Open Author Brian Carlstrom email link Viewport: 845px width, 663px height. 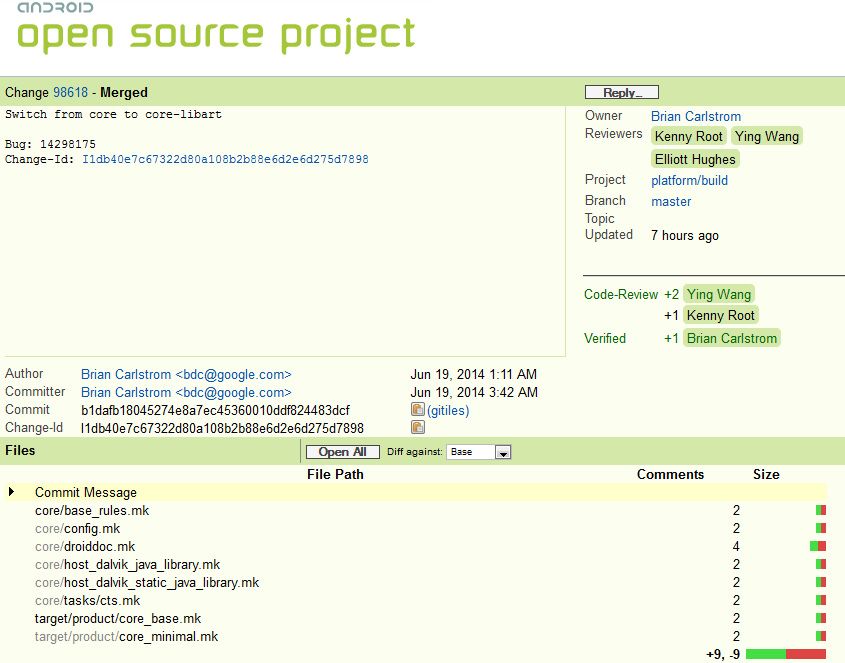[x=186, y=374]
